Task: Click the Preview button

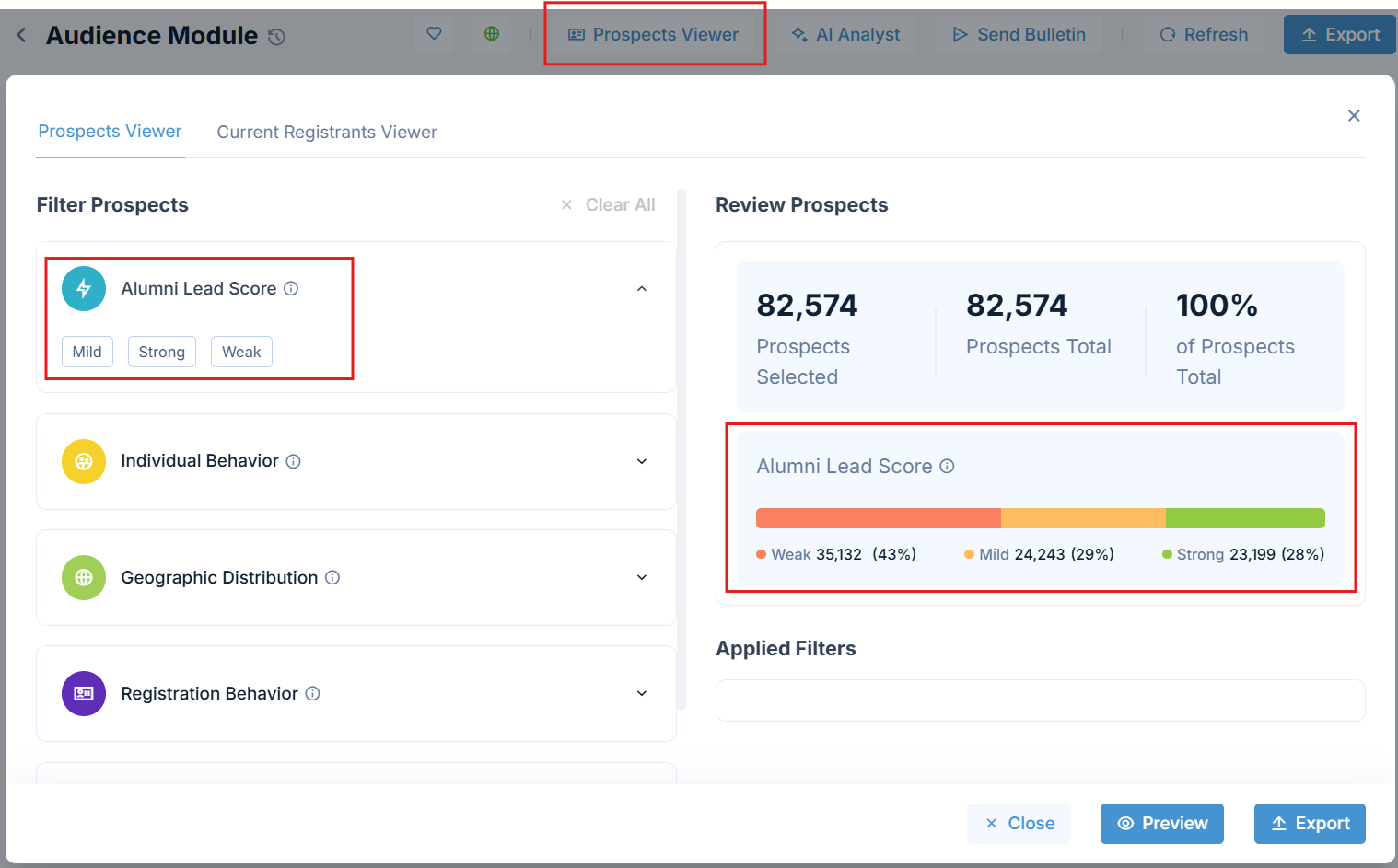Action: [x=1161, y=824]
